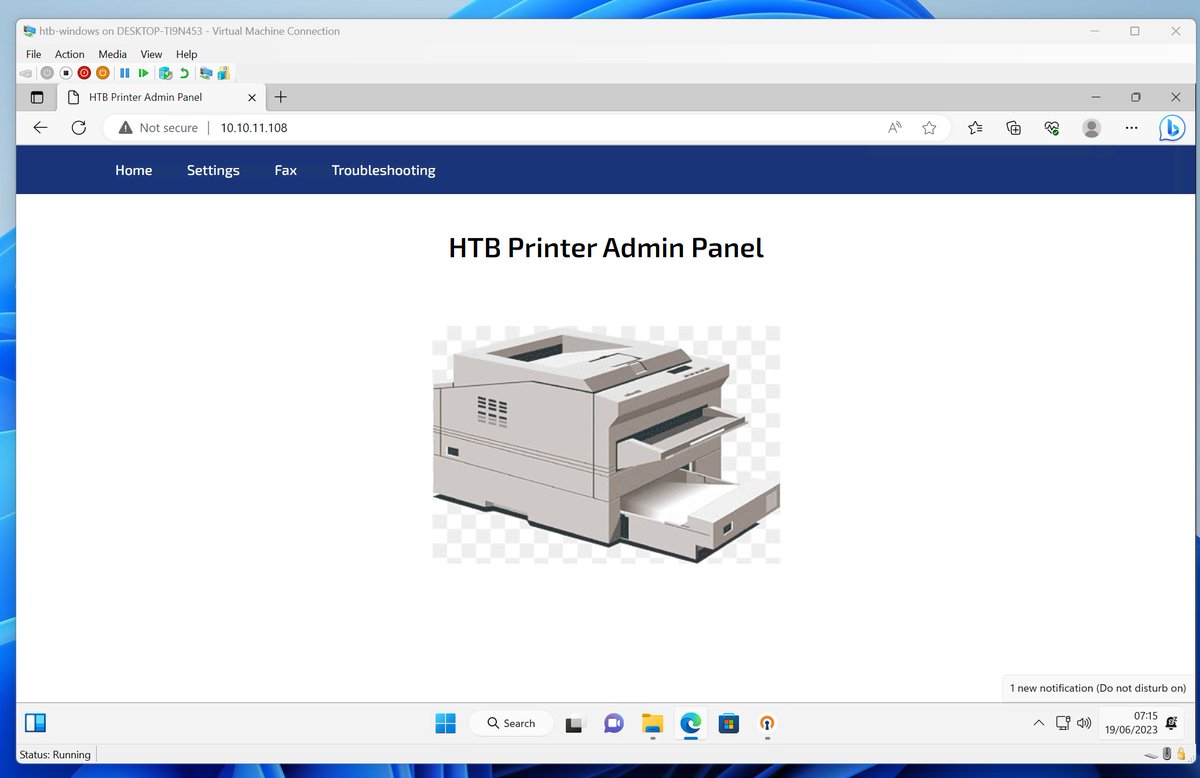Go back in the browser
The width and height of the screenshot is (1200, 778).
click(x=40, y=127)
